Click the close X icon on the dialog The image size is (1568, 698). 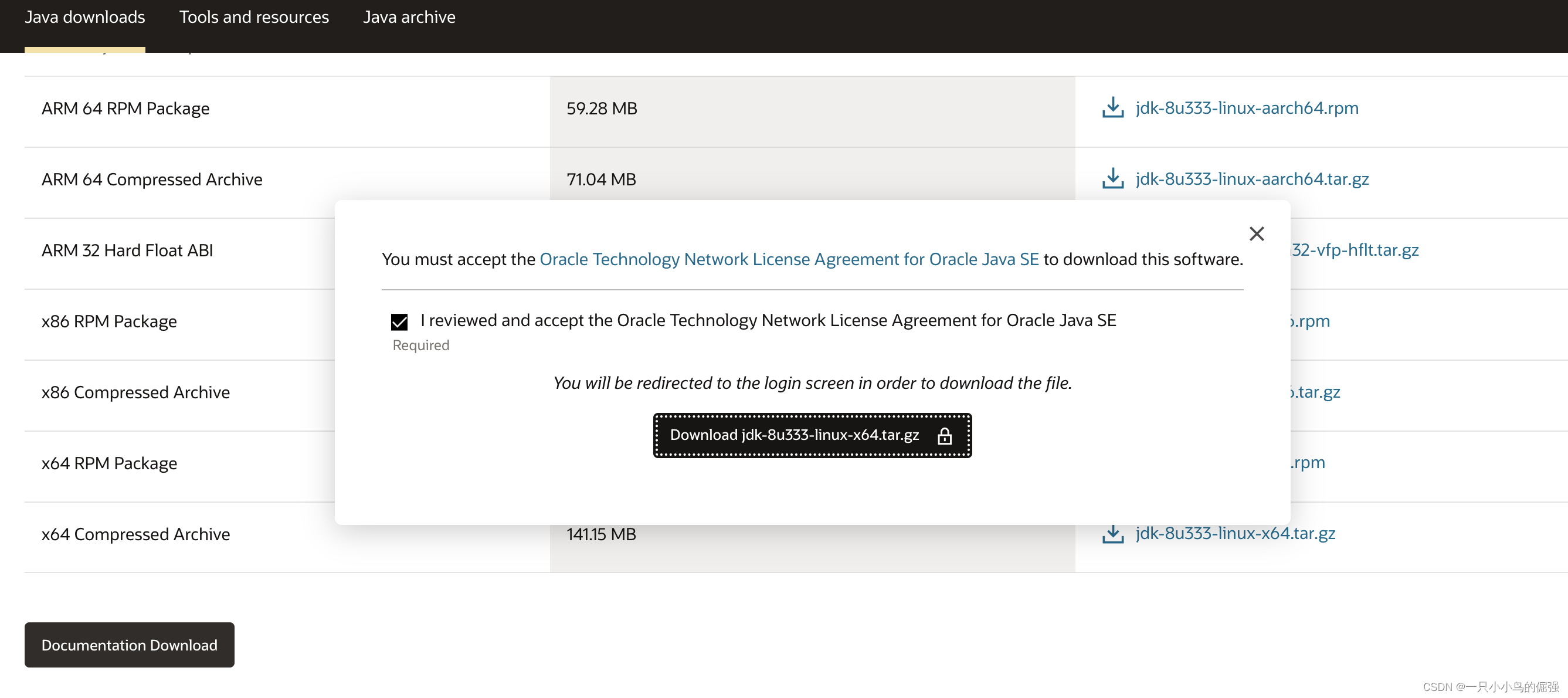coord(1258,233)
